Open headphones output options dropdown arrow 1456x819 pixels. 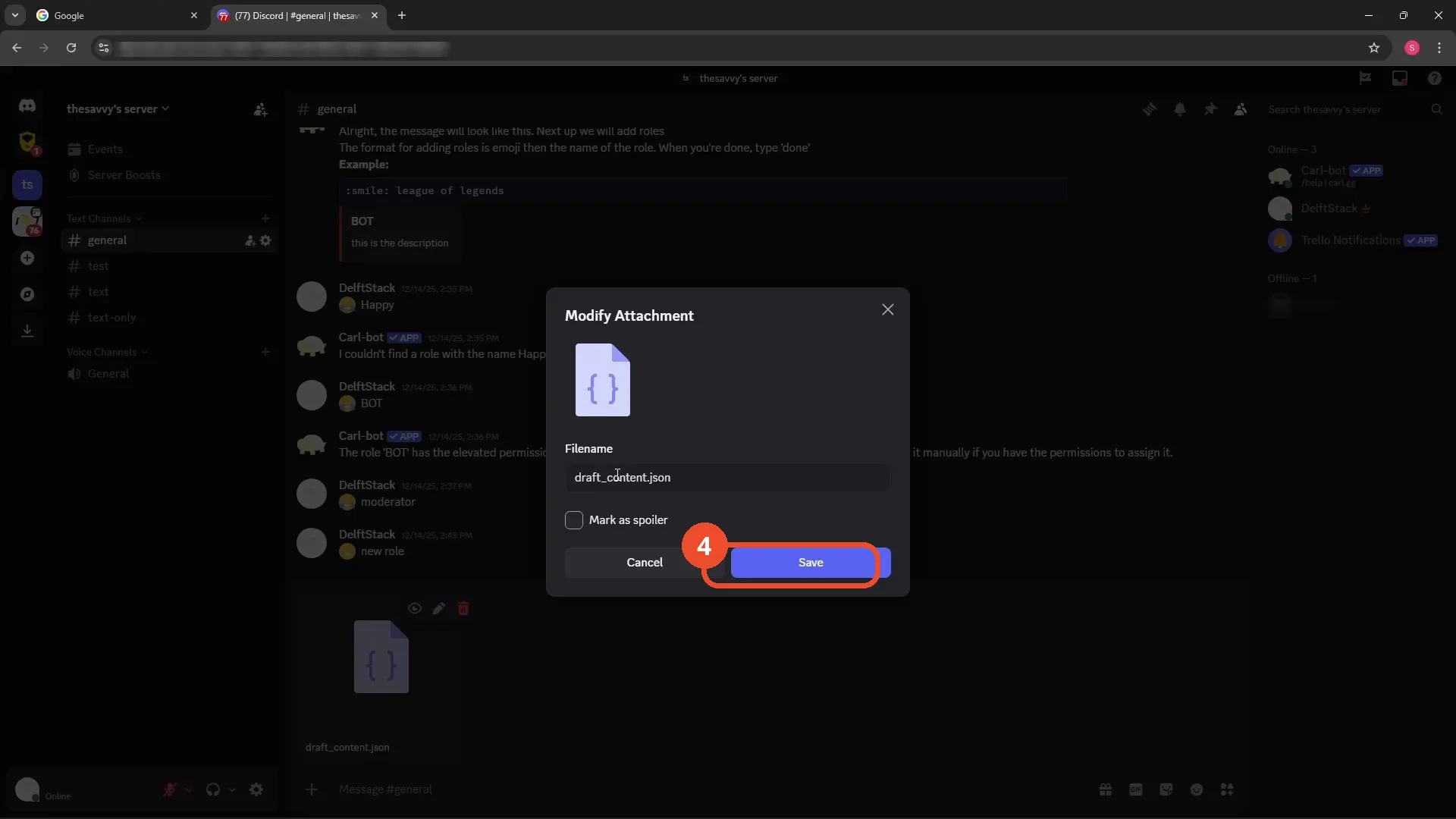point(232,789)
